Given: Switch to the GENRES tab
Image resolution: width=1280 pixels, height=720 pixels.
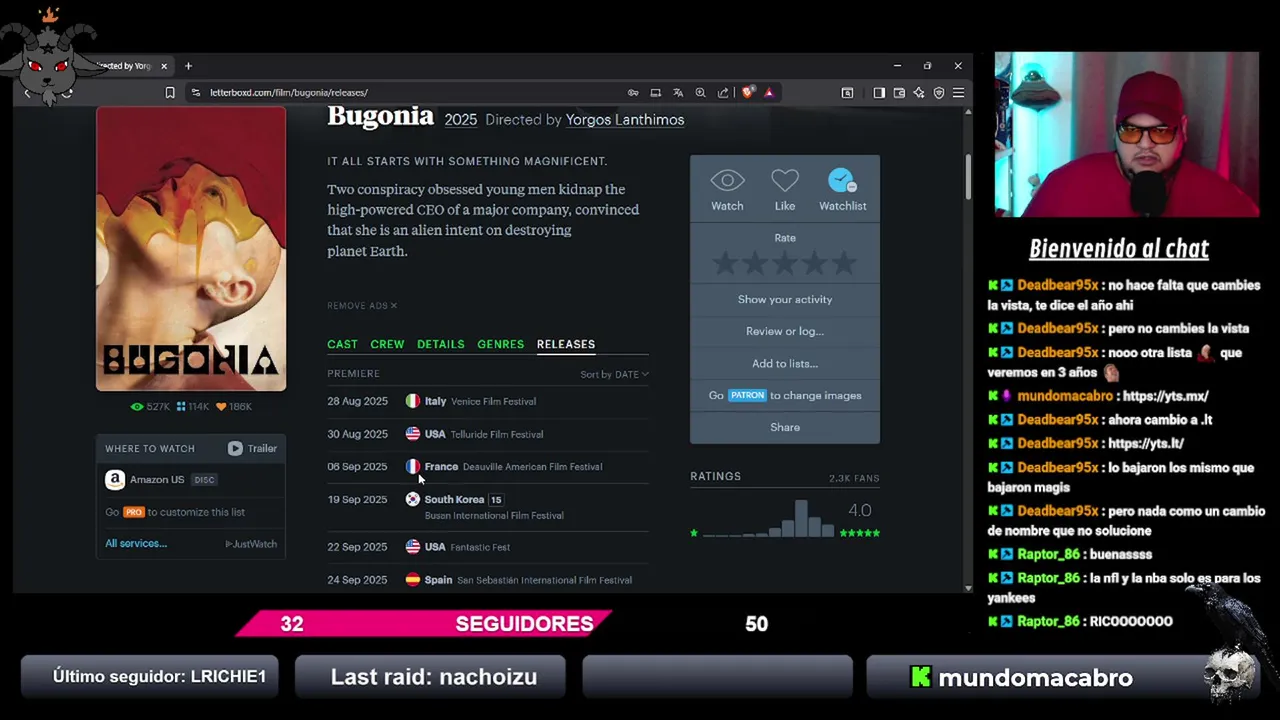Looking at the screenshot, I should (x=500, y=344).
